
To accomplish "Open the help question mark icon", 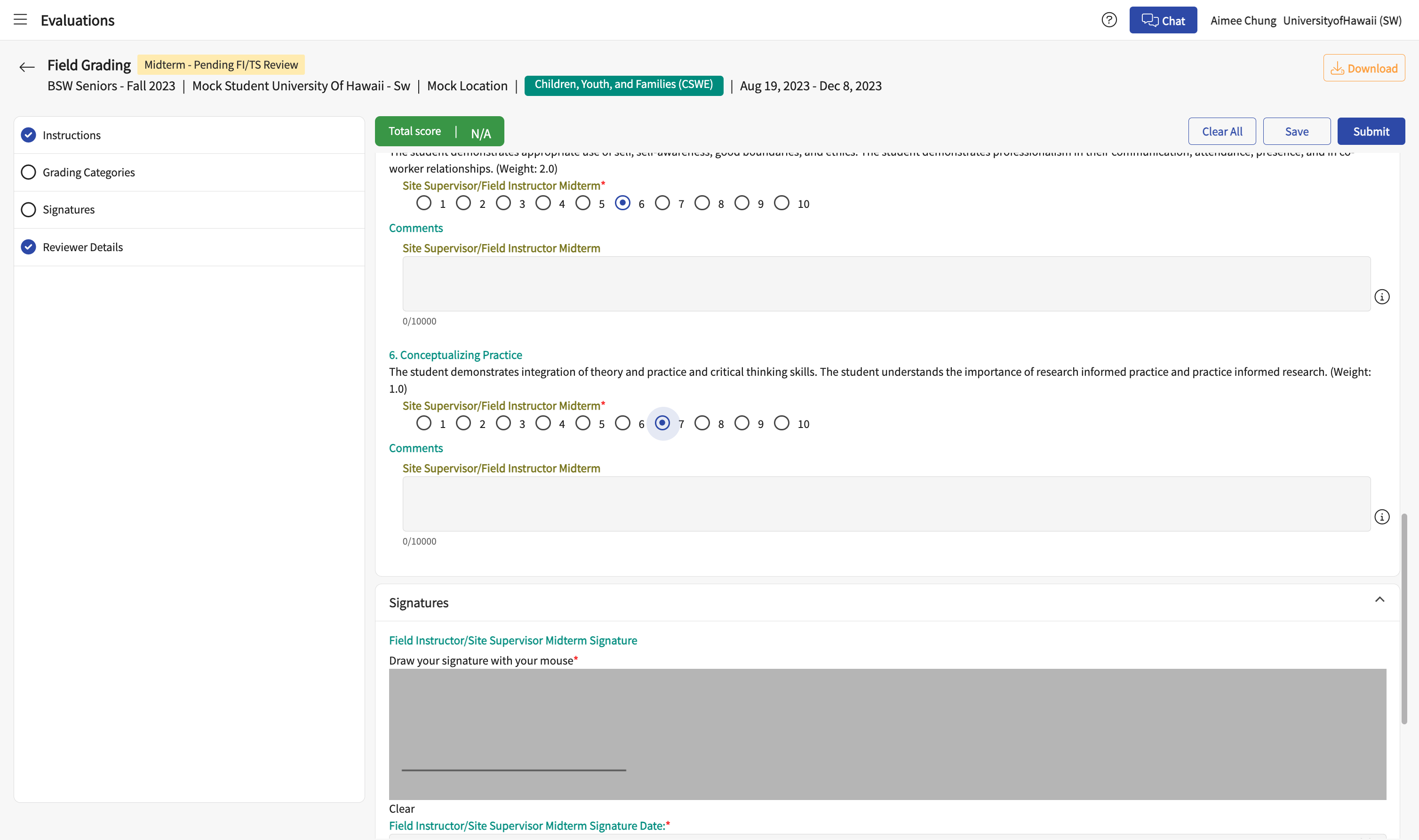I will (1108, 20).
